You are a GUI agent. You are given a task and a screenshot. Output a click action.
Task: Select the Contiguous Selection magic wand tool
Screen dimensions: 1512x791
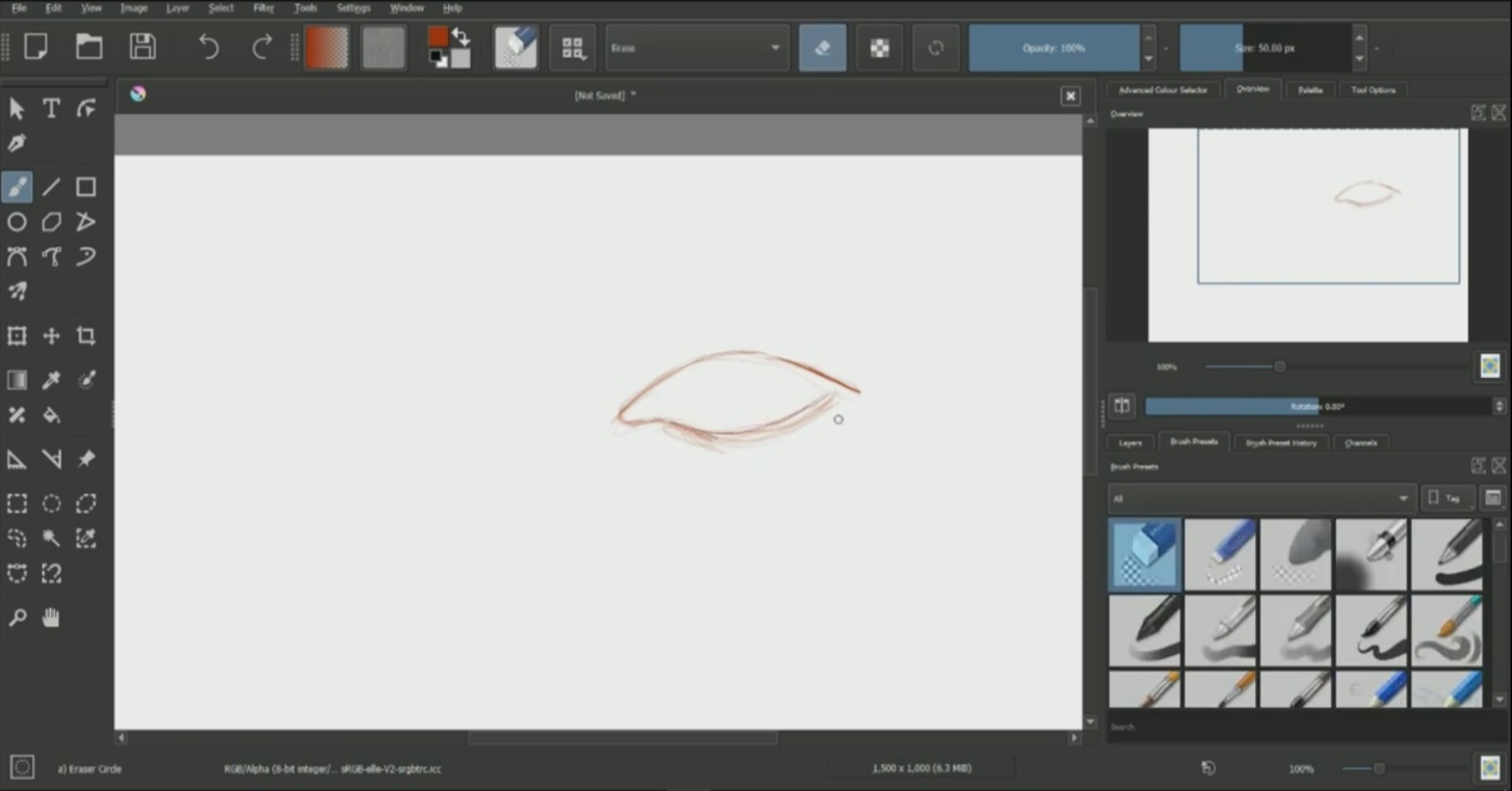(51, 538)
